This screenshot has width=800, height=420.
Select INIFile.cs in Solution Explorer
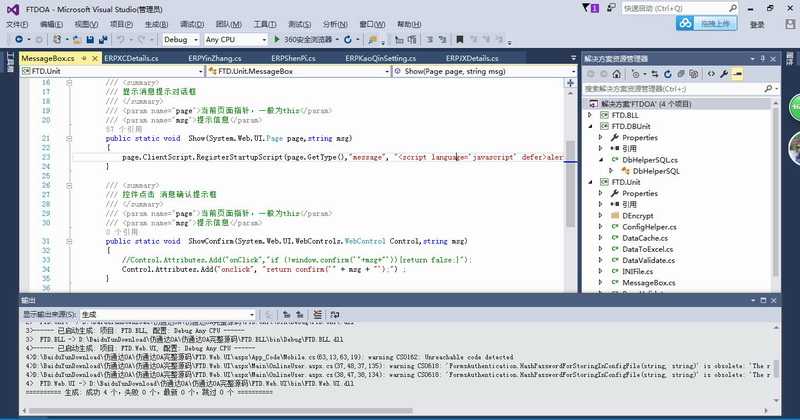click(637, 271)
